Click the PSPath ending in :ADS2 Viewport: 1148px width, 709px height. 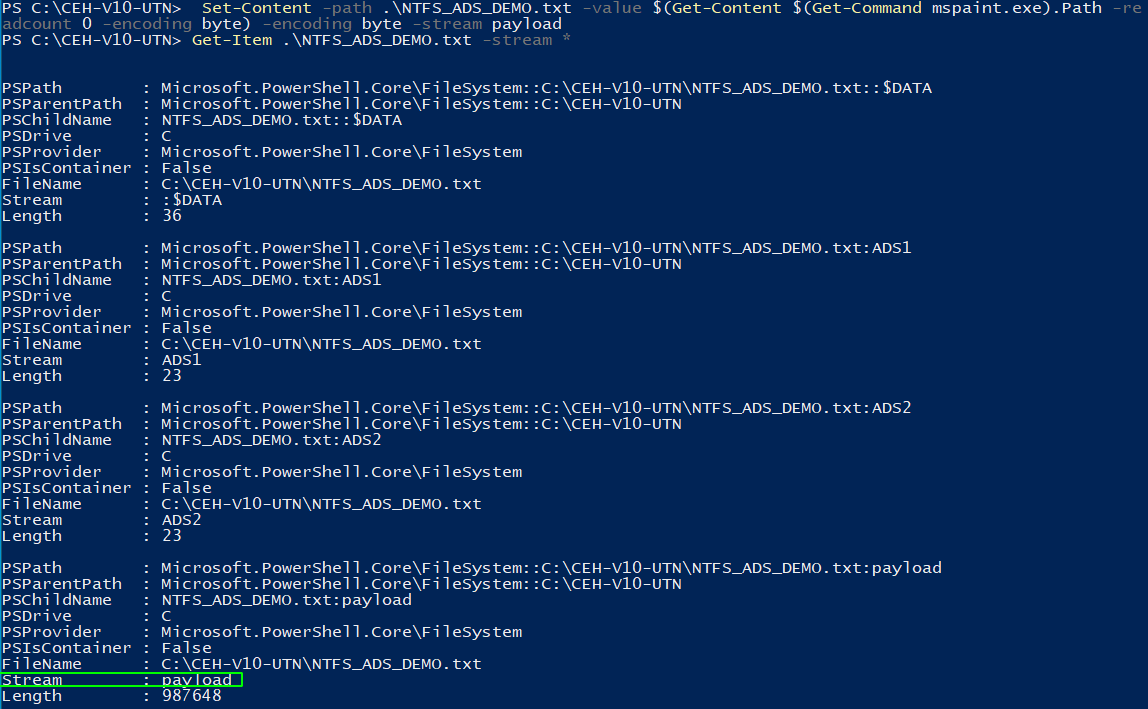pos(536,408)
